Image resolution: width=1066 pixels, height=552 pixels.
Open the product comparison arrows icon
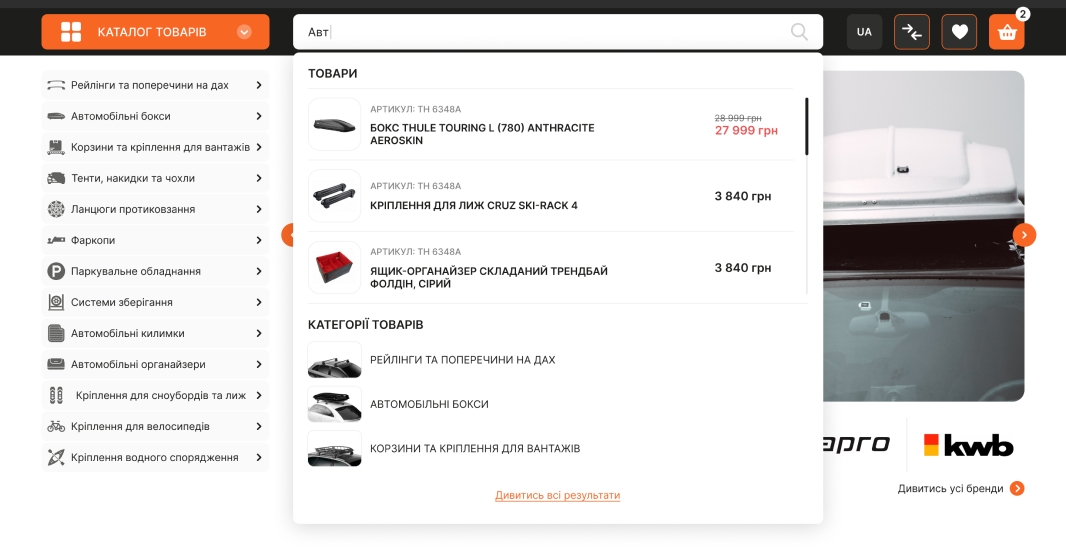911,32
